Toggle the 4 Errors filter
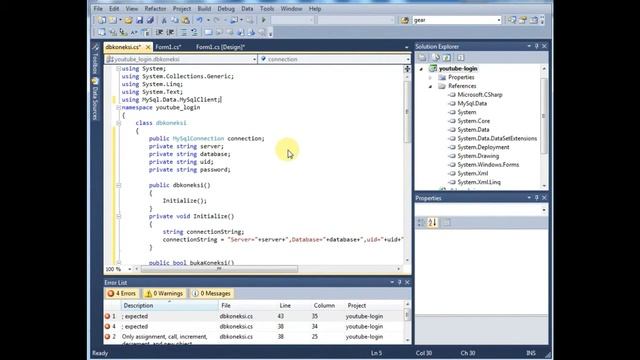 (122, 293)
